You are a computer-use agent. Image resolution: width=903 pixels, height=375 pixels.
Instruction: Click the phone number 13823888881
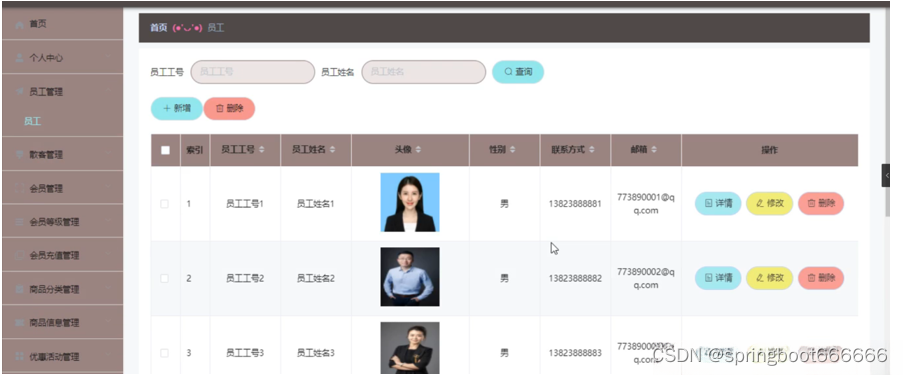coord(575,204)
